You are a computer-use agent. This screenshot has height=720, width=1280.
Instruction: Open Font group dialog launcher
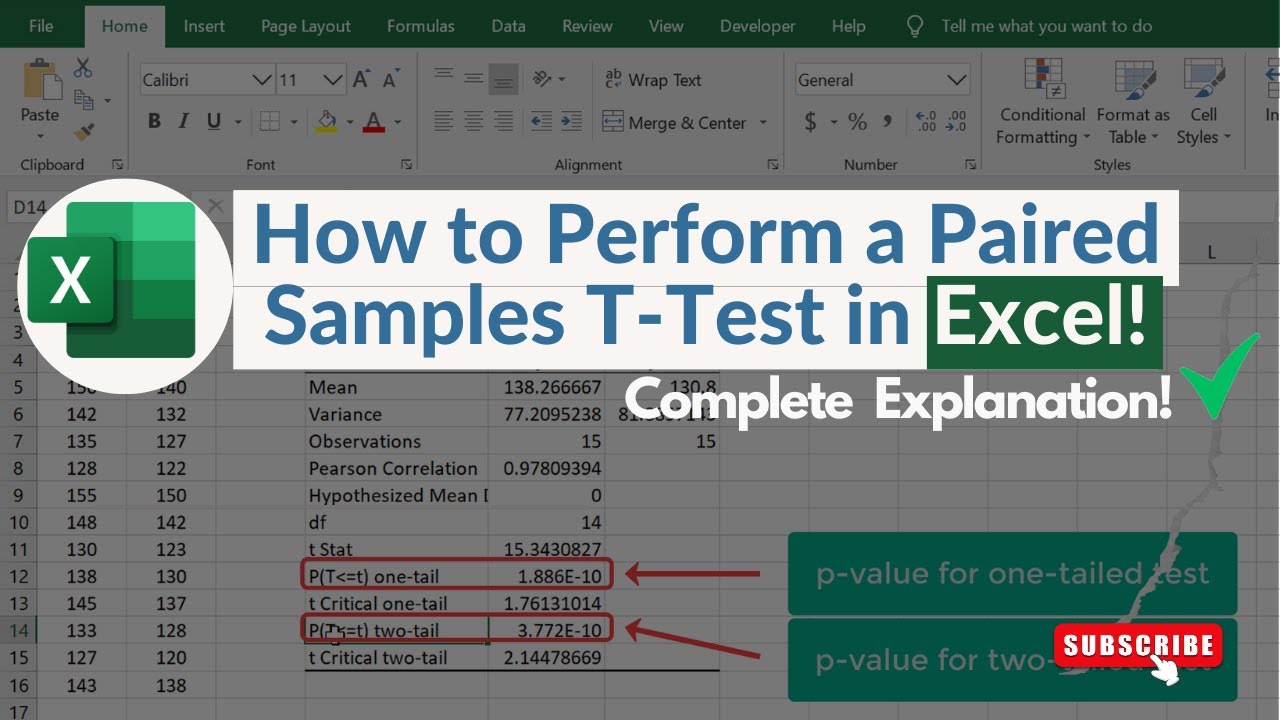406,164
